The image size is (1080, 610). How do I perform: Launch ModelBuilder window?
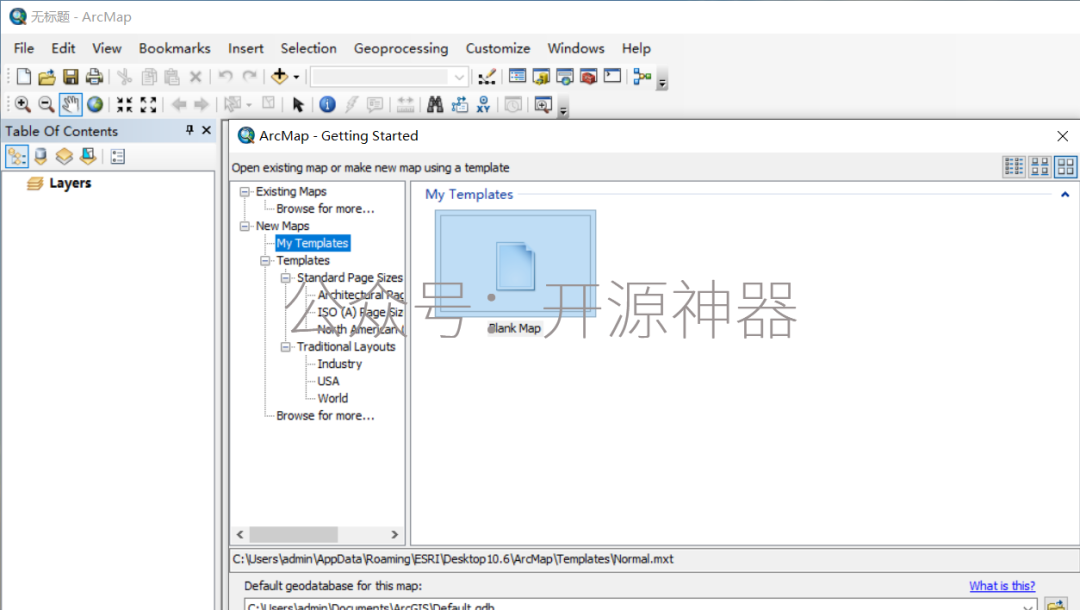click(643, 76)
